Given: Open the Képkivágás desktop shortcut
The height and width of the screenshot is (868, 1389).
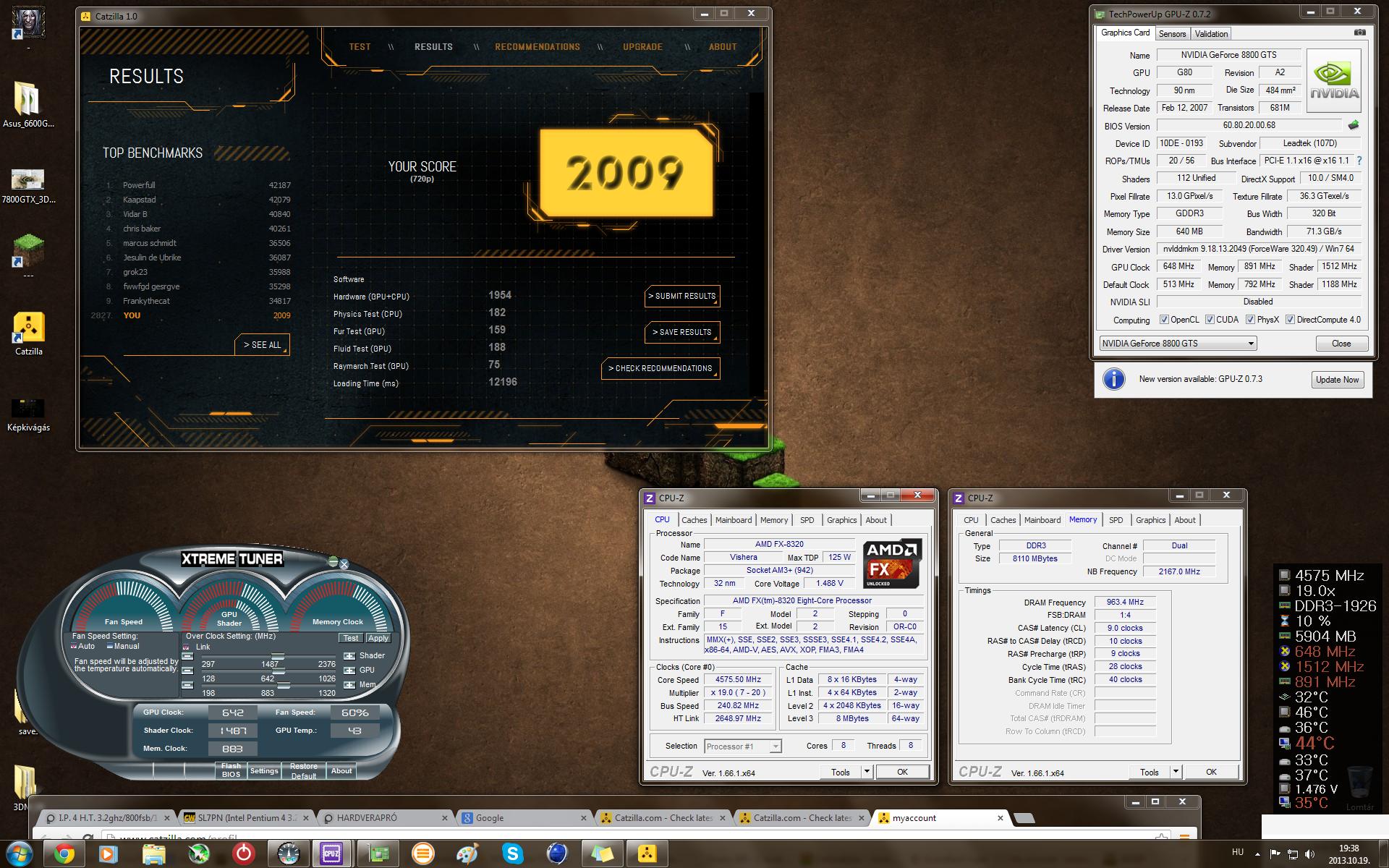Looking at the screenshot, I should point(28,407).
